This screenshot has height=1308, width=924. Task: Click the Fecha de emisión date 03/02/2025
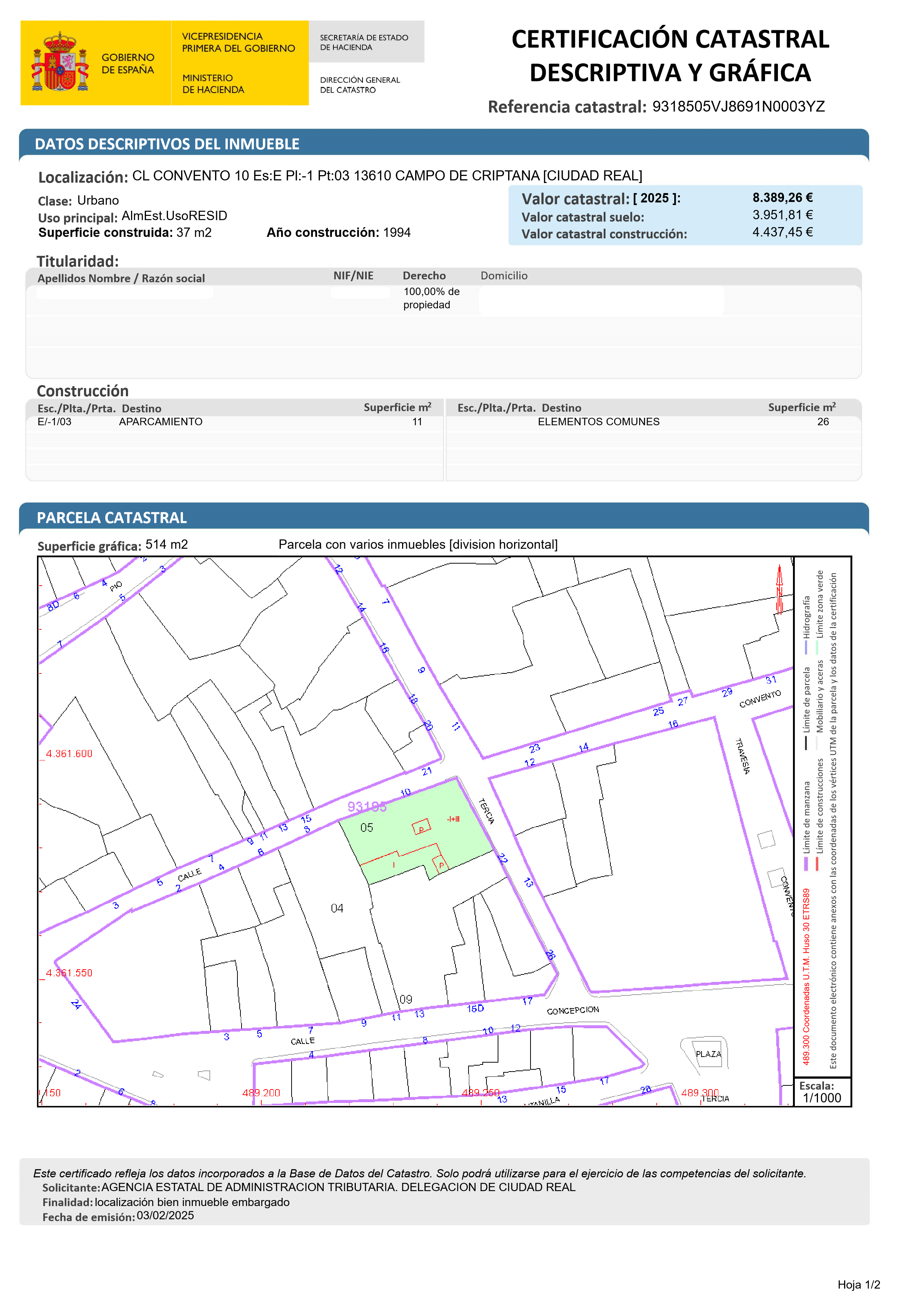pyautogui.click(x=165, y=1215)
